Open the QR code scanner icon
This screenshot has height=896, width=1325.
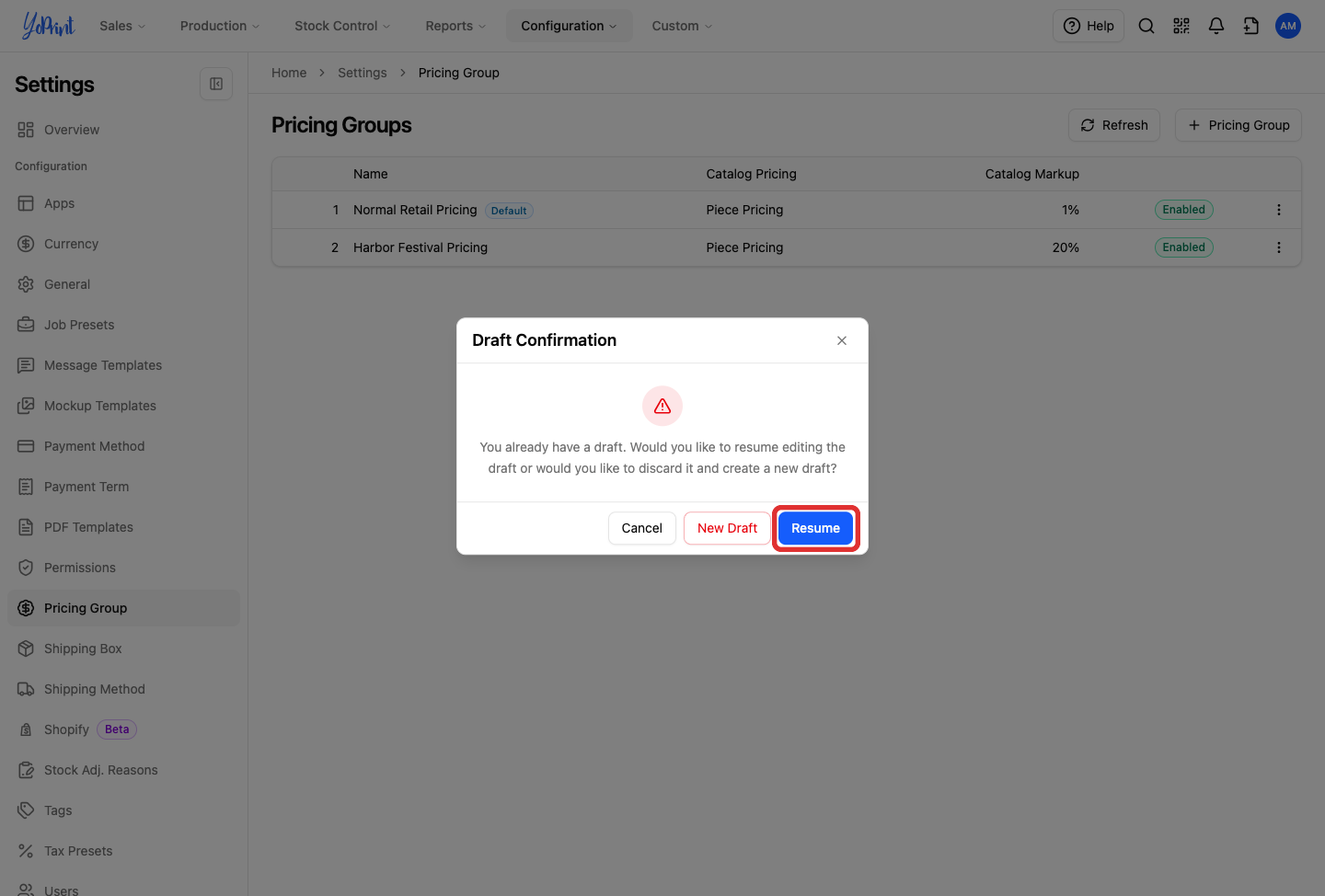point(1181,26)
